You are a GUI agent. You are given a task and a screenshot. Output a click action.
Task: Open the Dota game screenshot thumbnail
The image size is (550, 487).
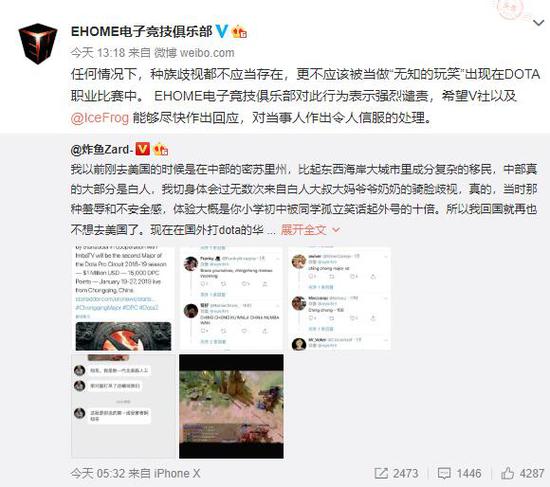click(x=231, y=406)
